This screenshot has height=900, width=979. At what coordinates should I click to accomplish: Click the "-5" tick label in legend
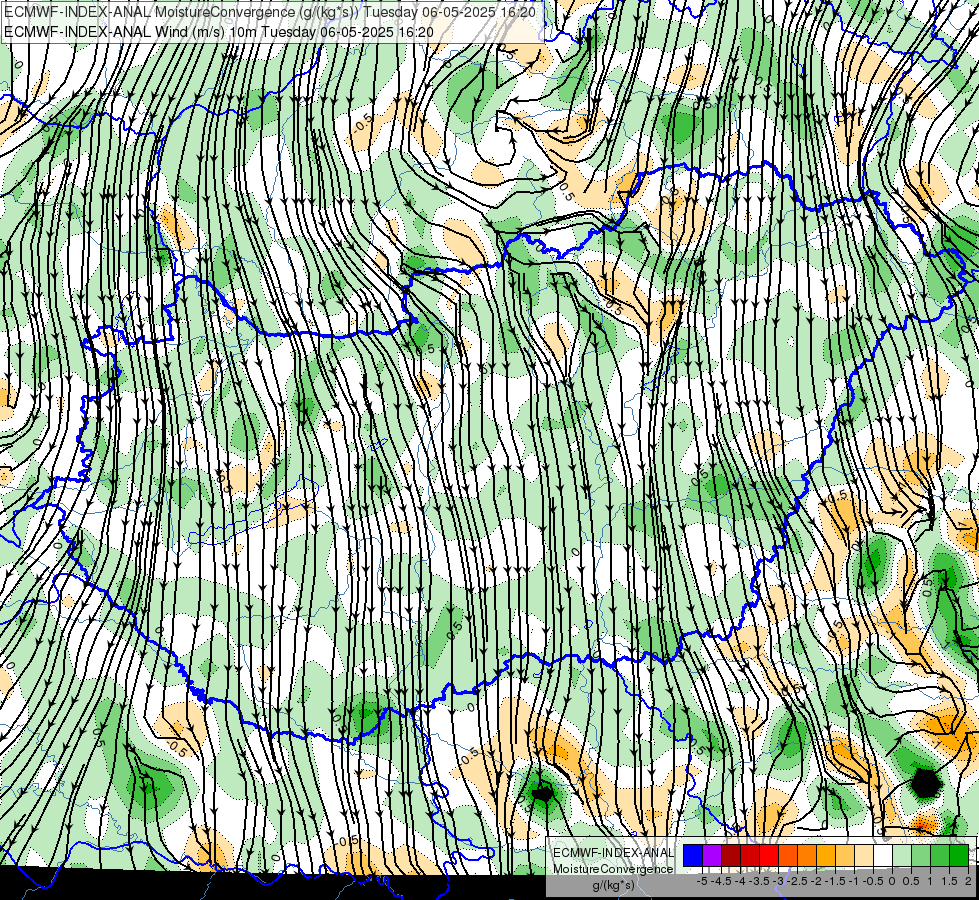coord(702,881)
